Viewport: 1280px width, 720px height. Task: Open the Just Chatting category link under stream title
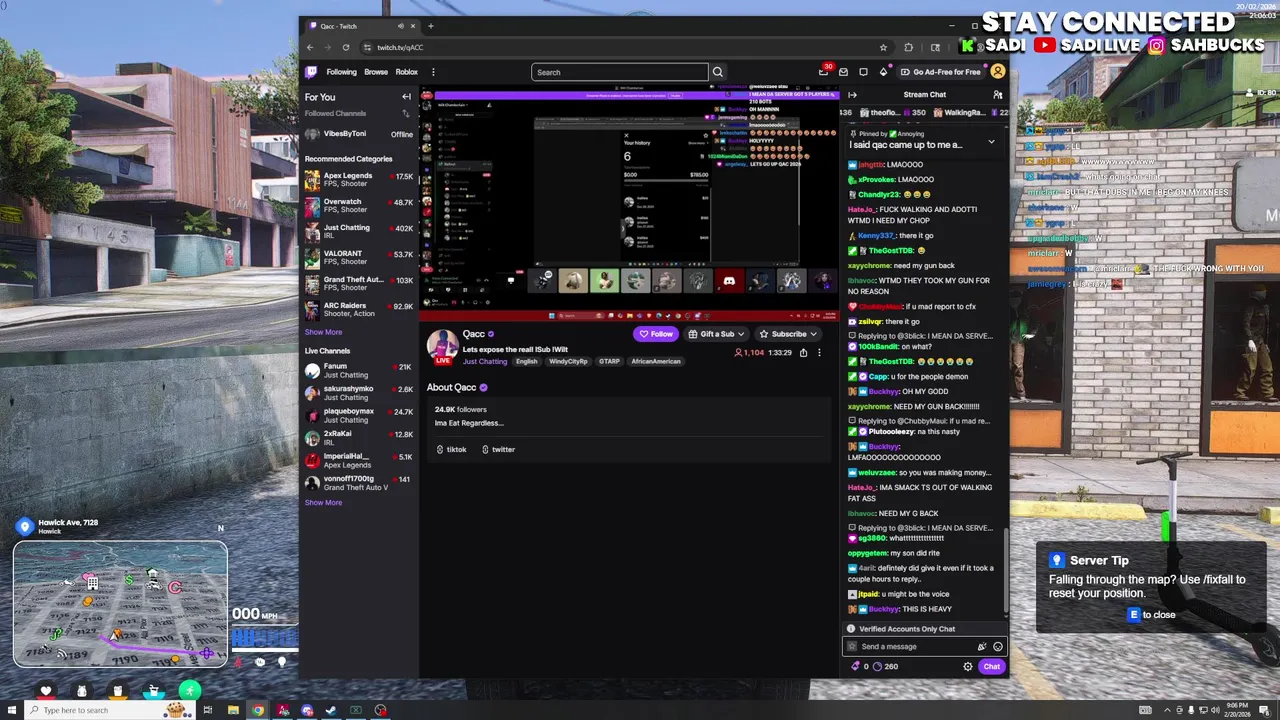pos(485,361)
